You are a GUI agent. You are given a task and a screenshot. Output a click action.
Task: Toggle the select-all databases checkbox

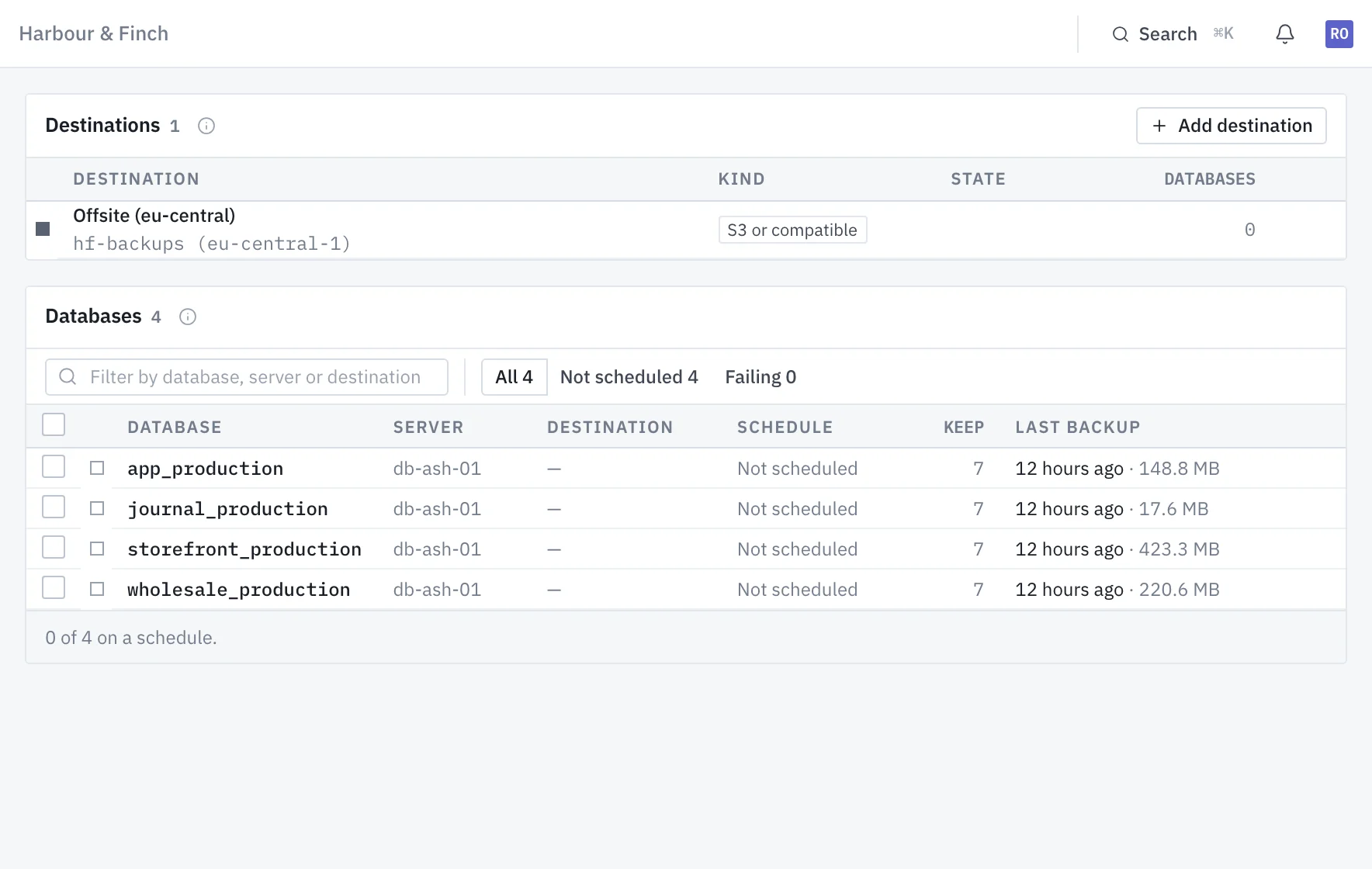pyautogui.click(x=54, y=424)
